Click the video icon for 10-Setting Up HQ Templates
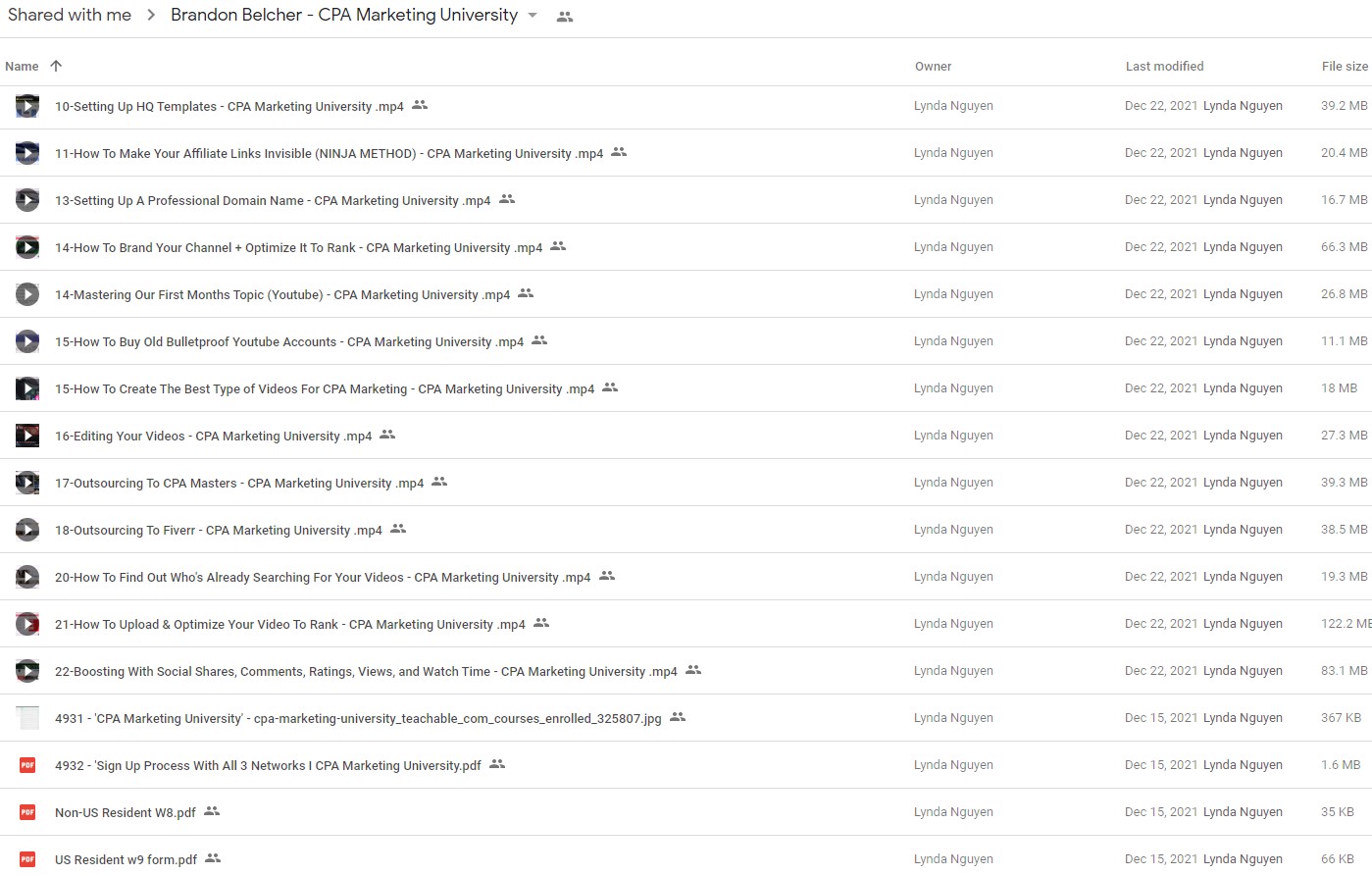This screenshot has height=875, width=1372. click(x=27, y=106)
